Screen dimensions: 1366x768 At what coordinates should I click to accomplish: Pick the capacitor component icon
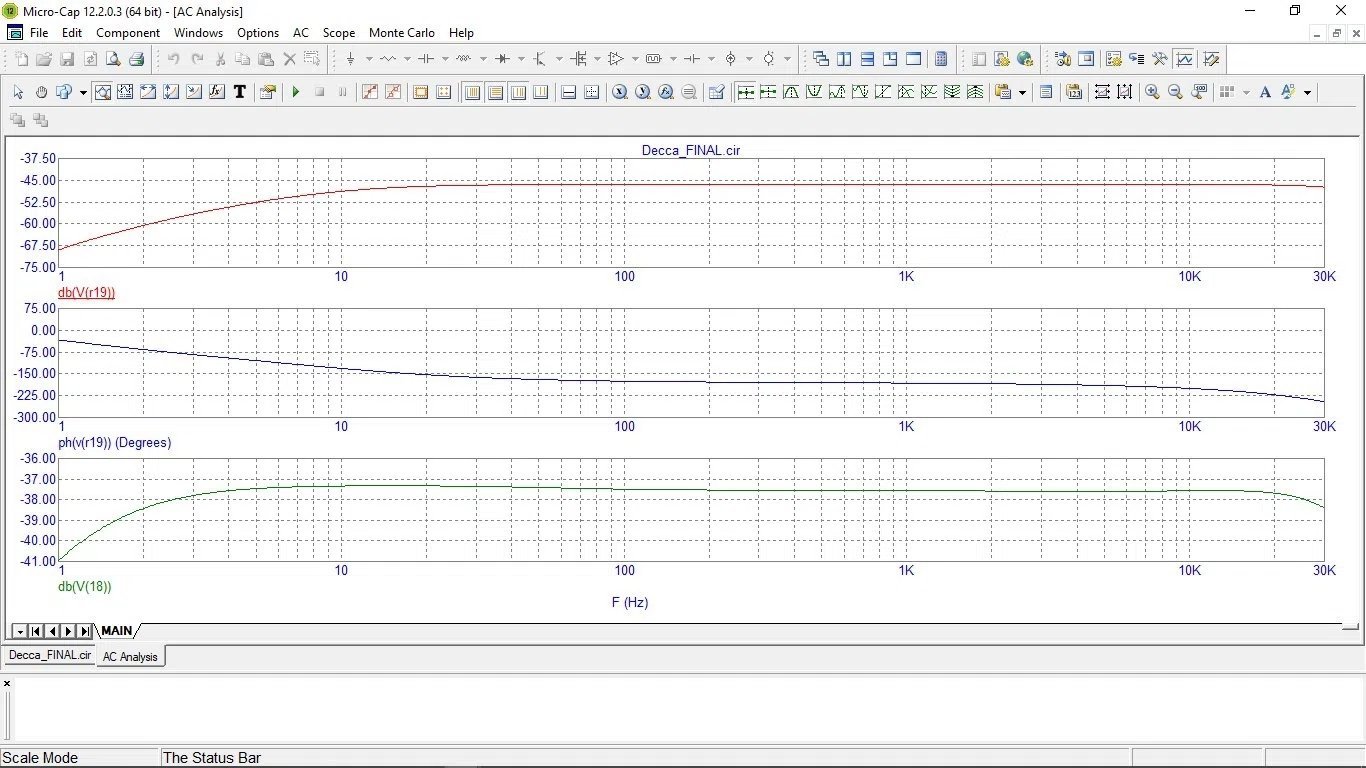(x=426, y=59)
